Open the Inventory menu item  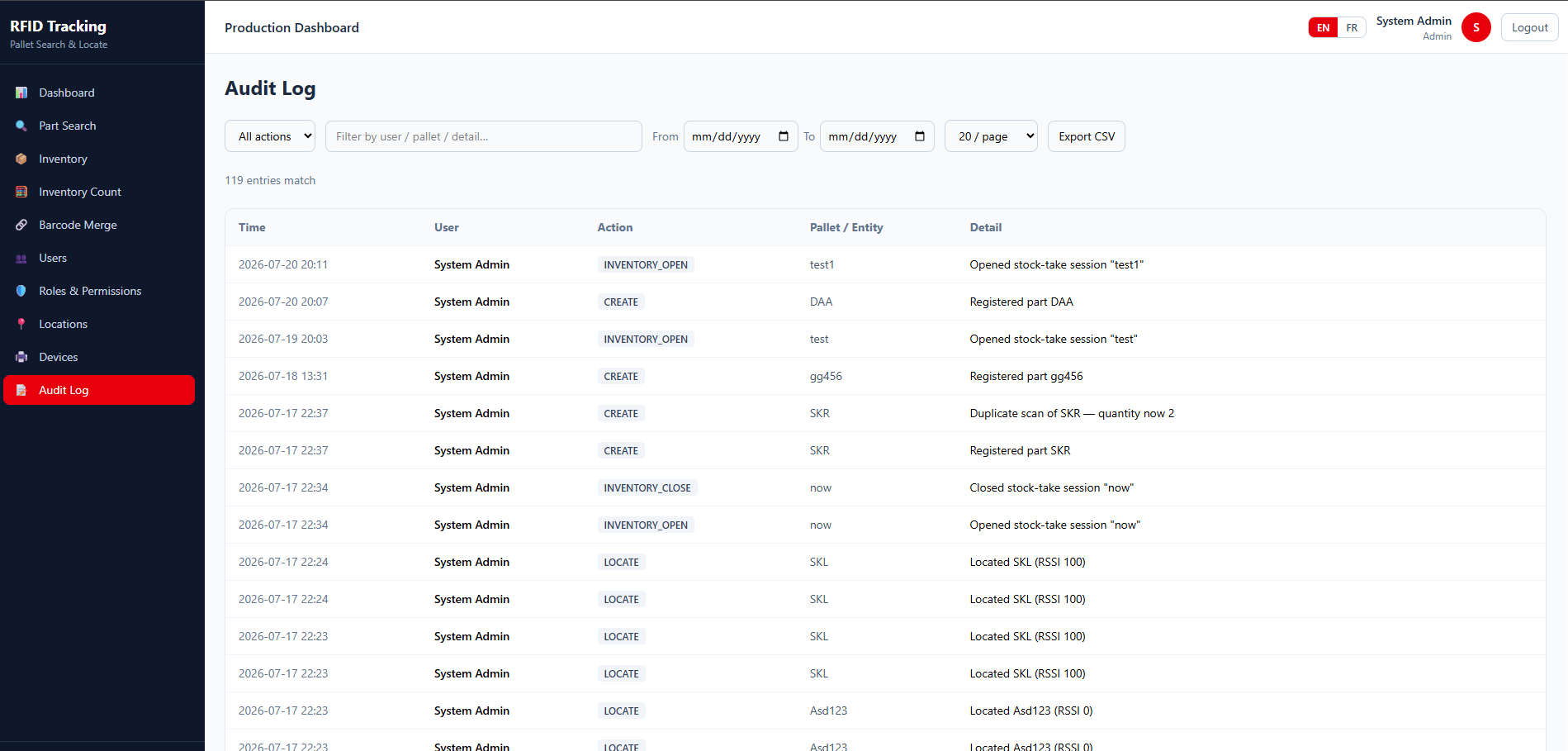[99, 159]
